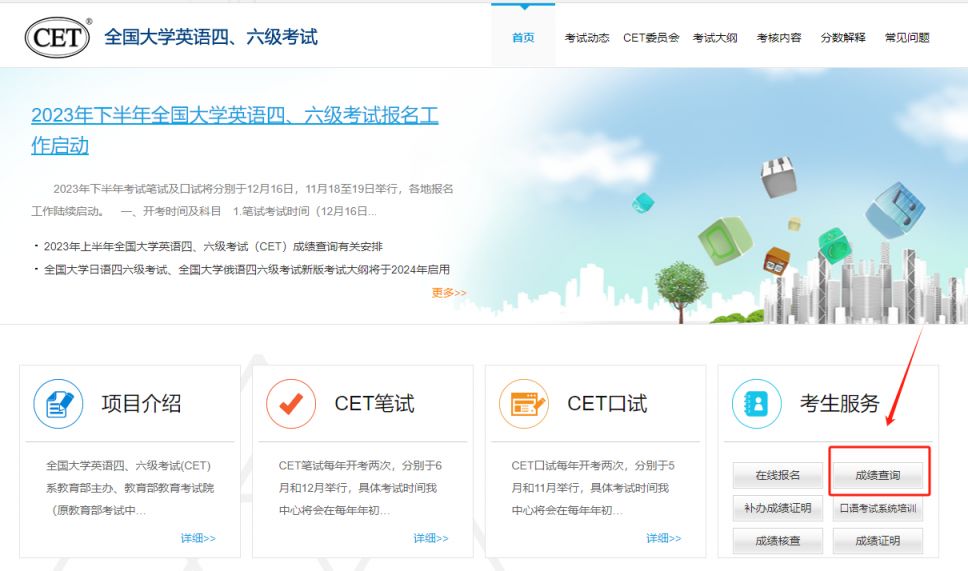Viewport: 968px width, 571px height.
Task: Click the orange 更多>> link
Action: click(449, 293)
